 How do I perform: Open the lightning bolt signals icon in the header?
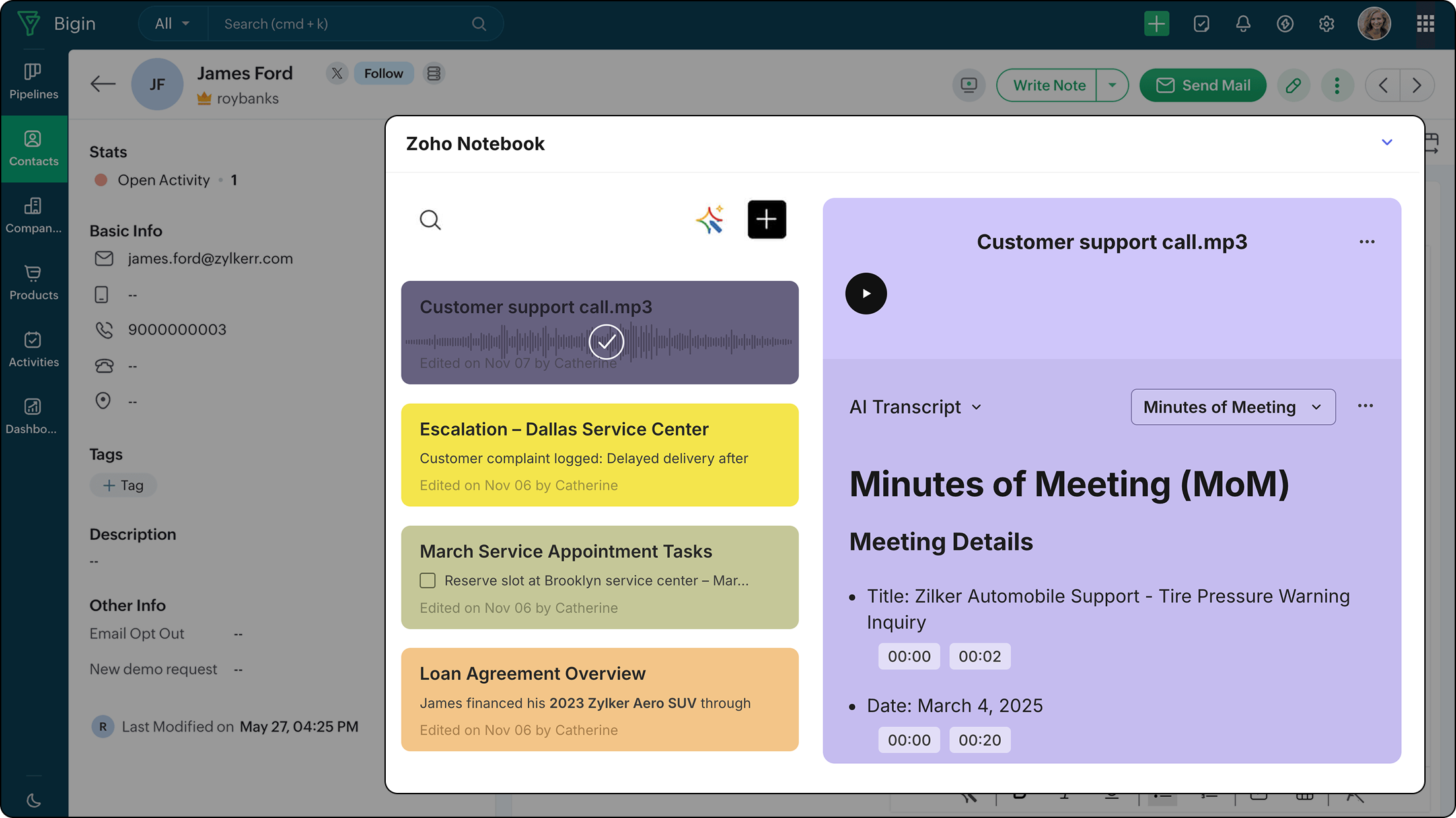click(1285, 24)
